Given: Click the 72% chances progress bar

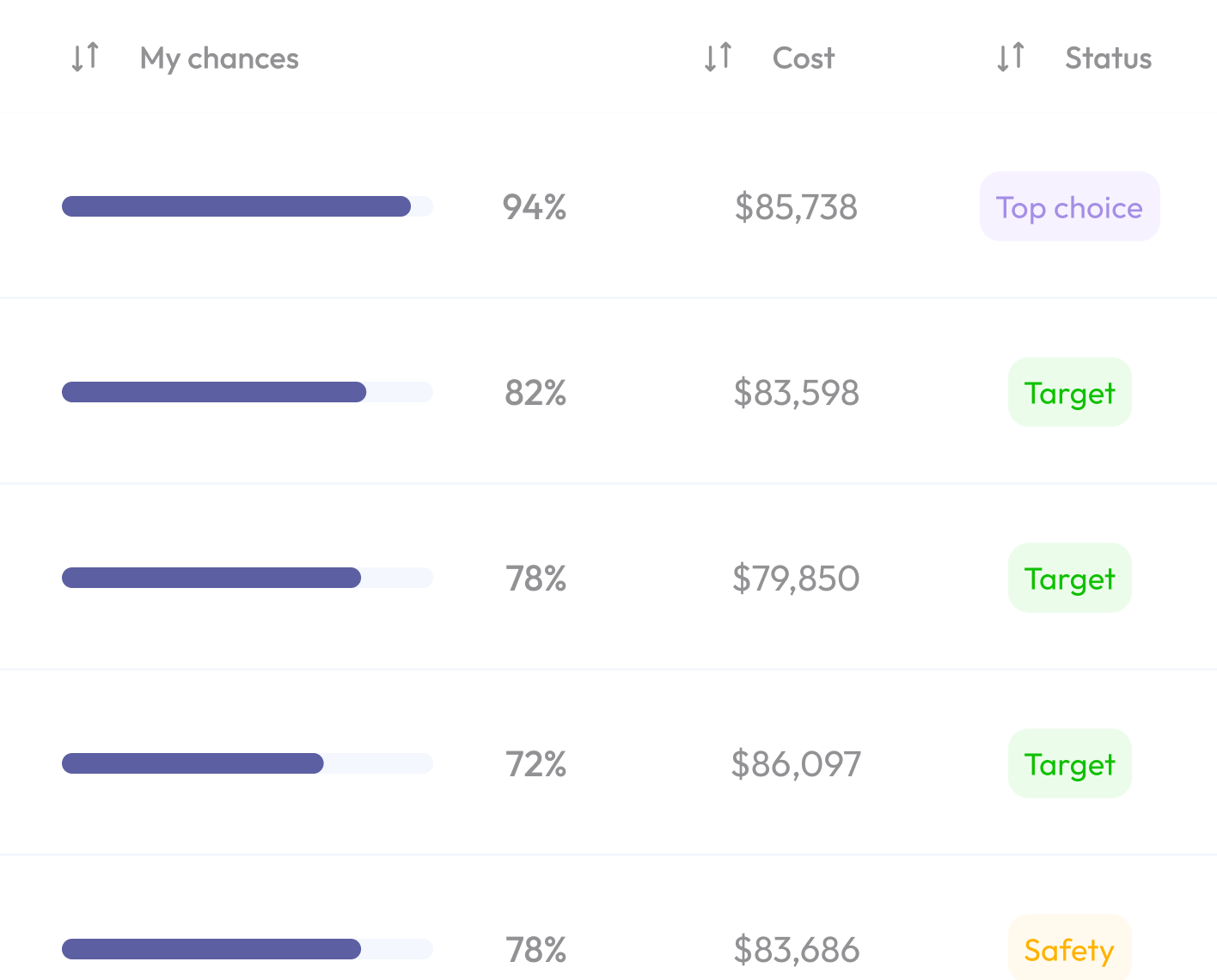Looking at the screenshot, I should [x=248, y=763].
